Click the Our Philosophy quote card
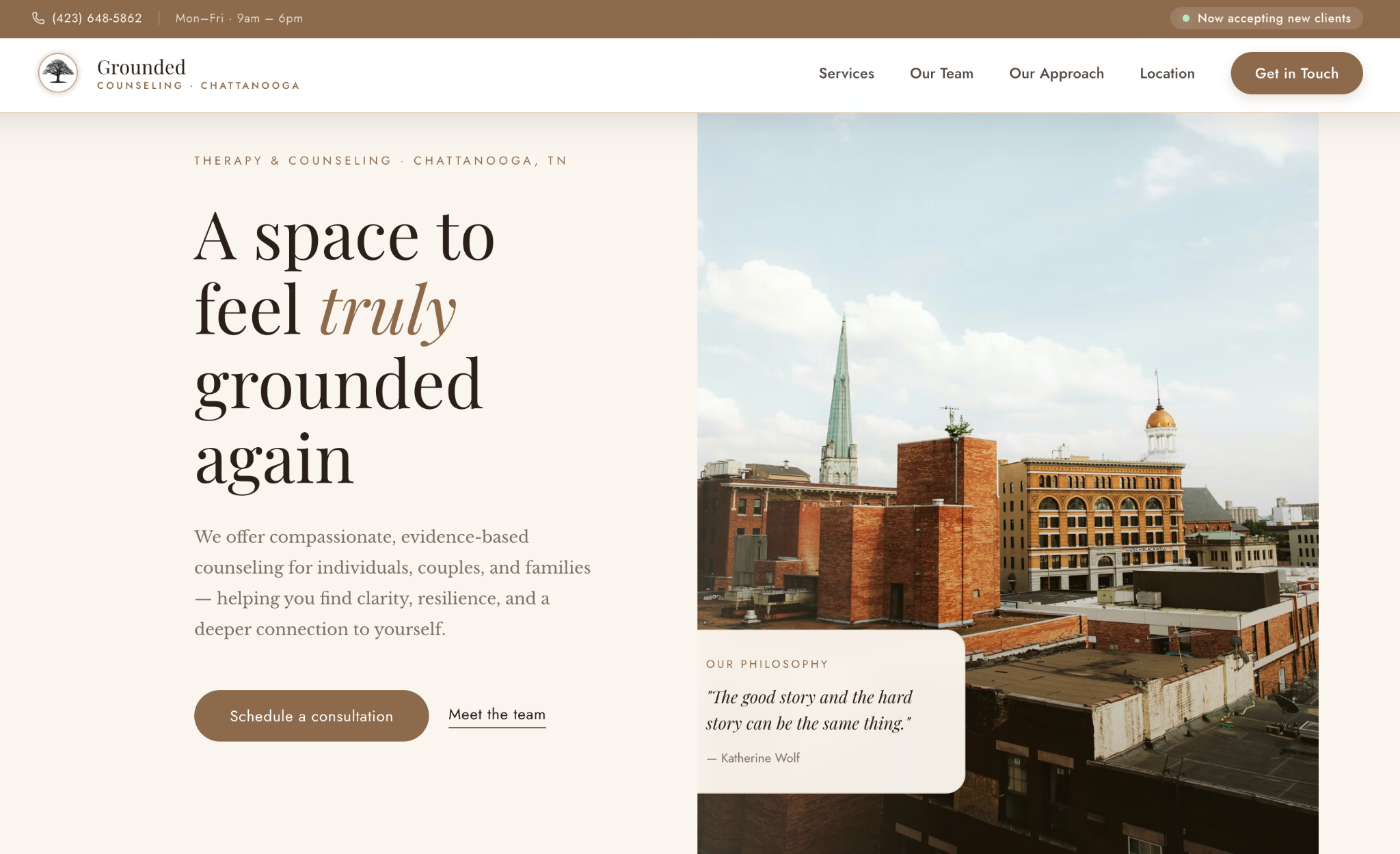This screenshot has width=1400, height=854. 831,711
